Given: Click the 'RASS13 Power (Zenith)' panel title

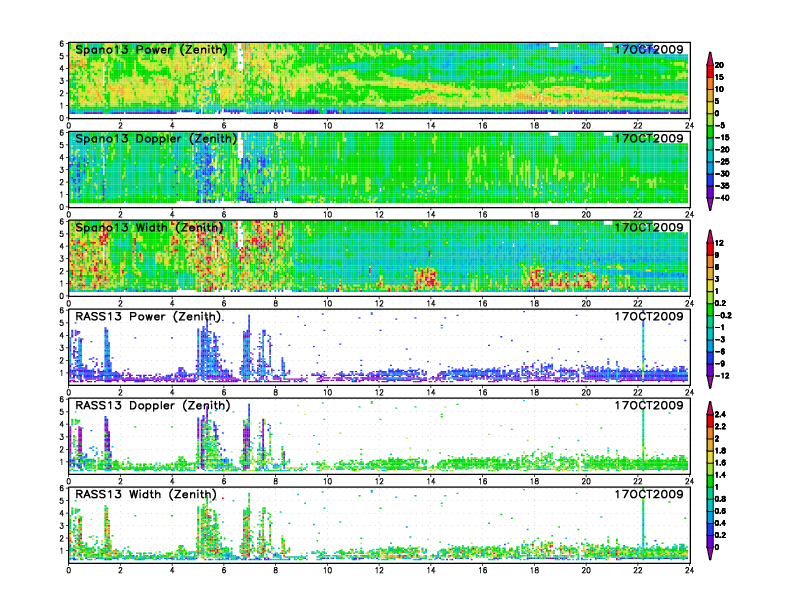Looking at the screenshot, I should [x=148, y=317].
